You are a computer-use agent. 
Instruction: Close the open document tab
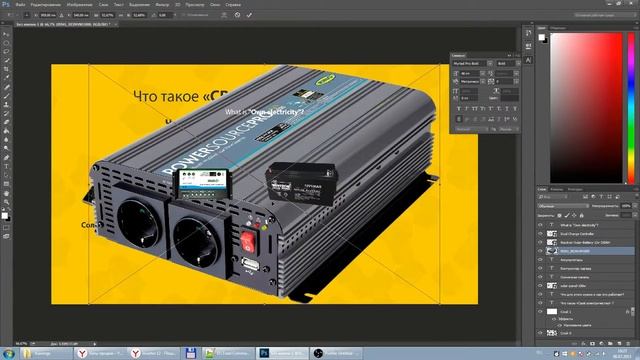(x=116, y=24)
